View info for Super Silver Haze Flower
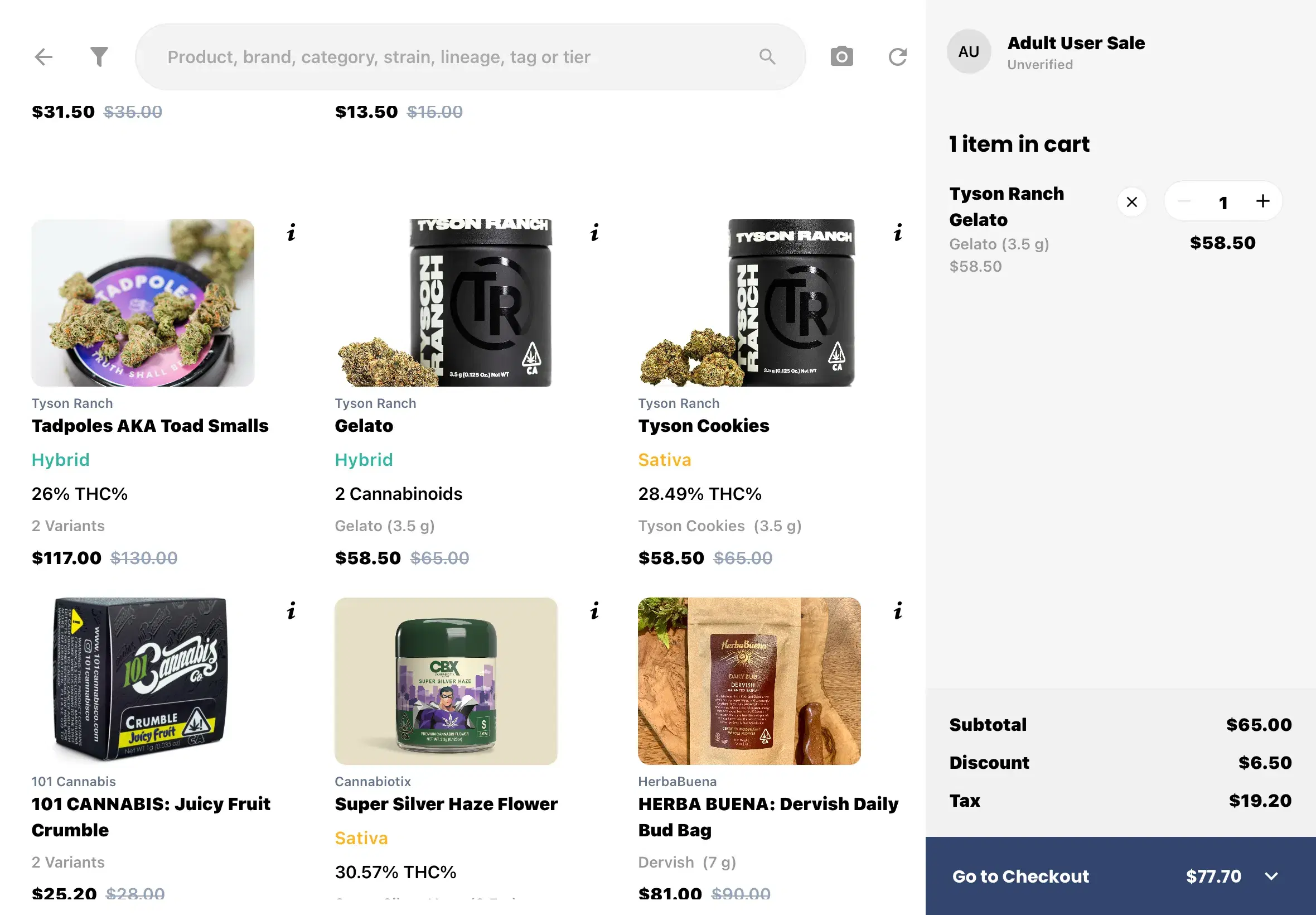The height and width of the screenshot is (915, 1316). coord(594,611)
